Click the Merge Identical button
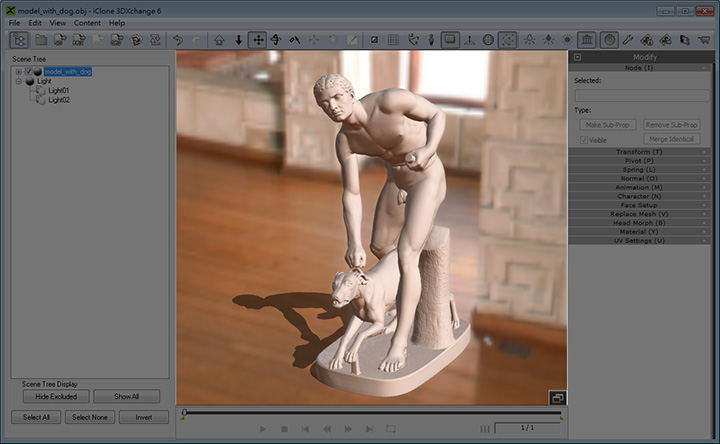Image resolution: width=720 pixels, height=444 pixels. coord(671,139)
